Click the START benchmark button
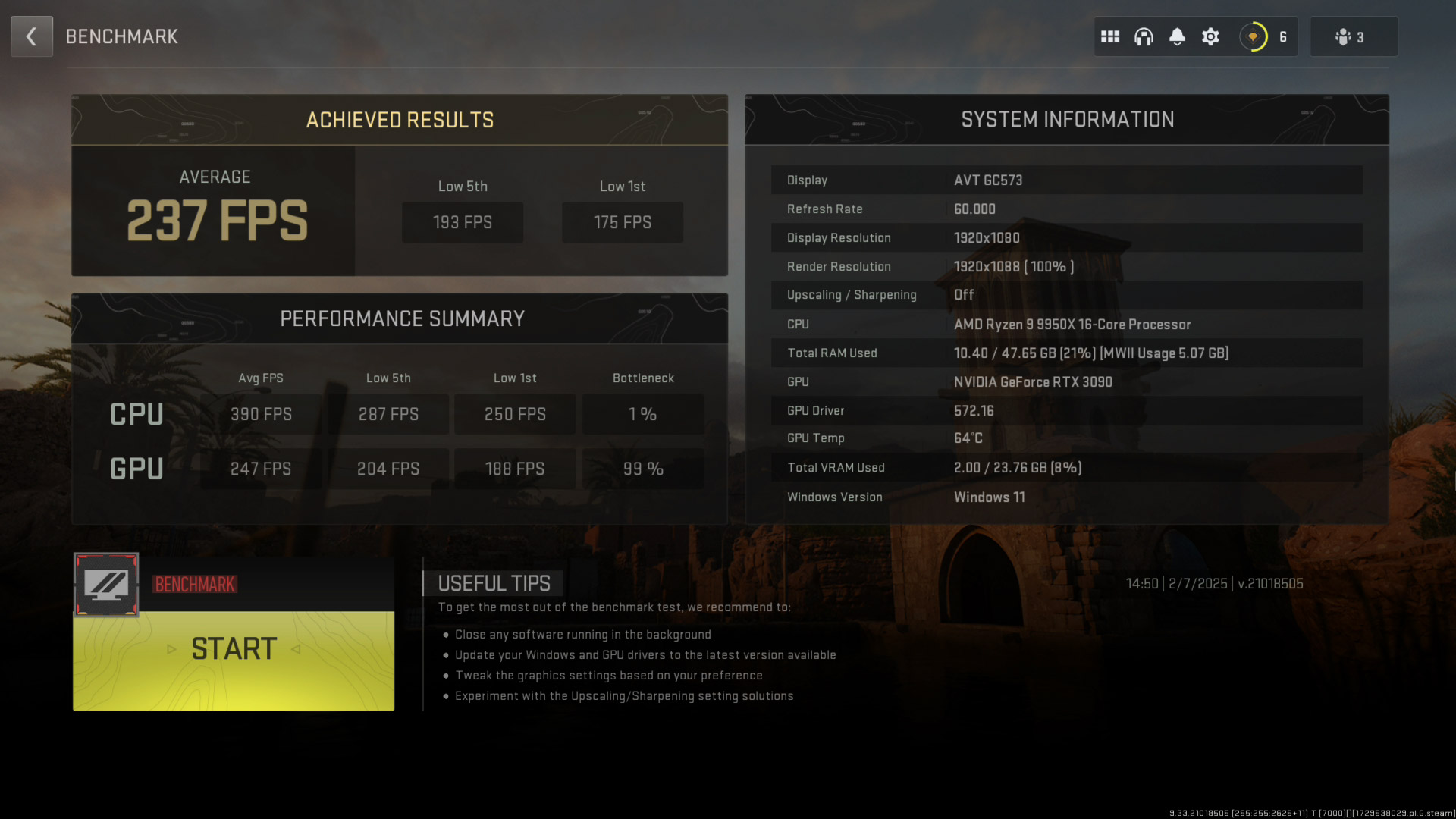 [x=234, y=649]
